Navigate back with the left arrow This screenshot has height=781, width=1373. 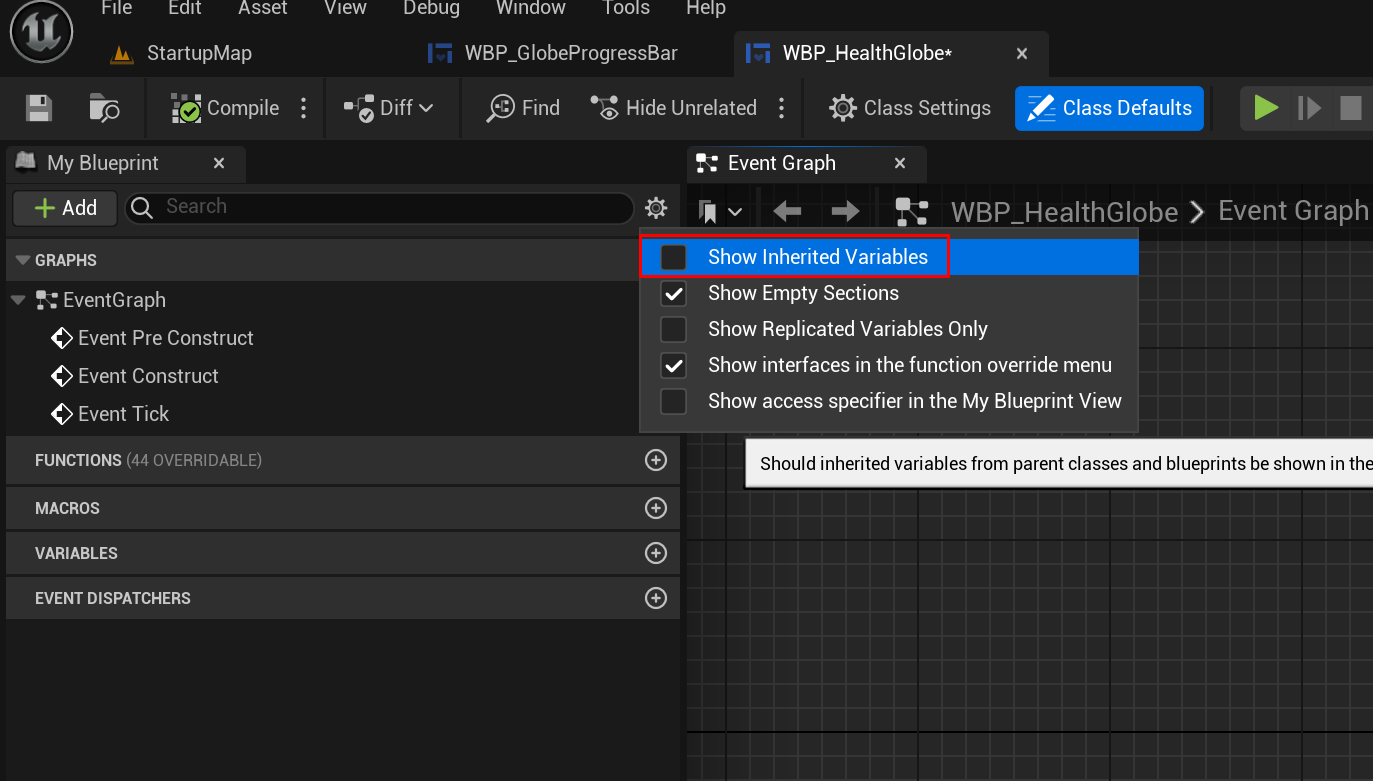pyautogui.click(x=787, y=211)
